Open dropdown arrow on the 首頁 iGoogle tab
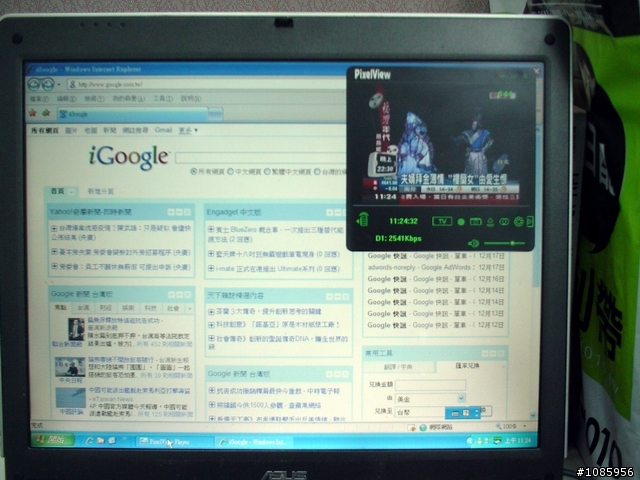 (71, 192)
